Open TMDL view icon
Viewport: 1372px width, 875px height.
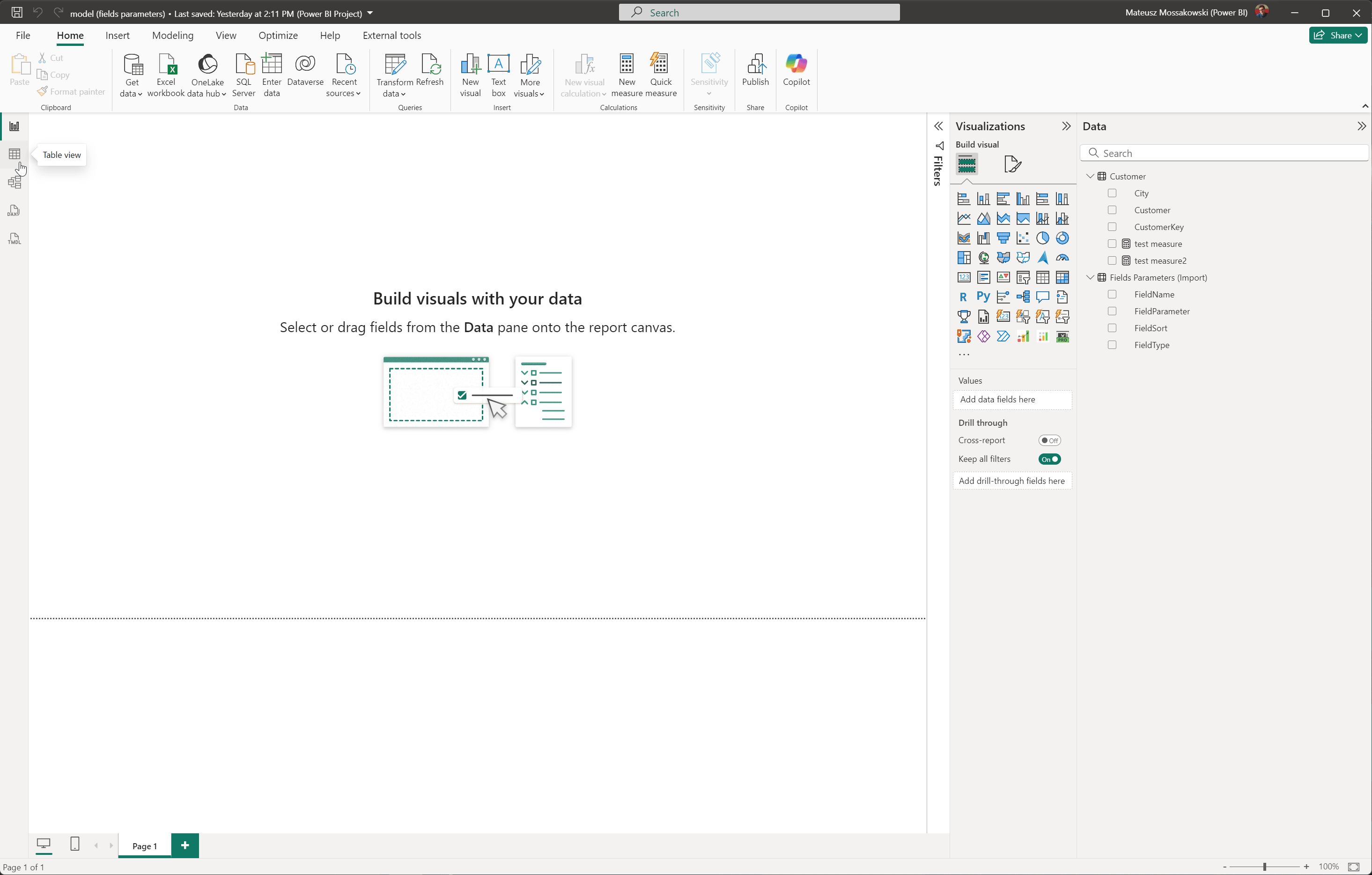[14, 238]
